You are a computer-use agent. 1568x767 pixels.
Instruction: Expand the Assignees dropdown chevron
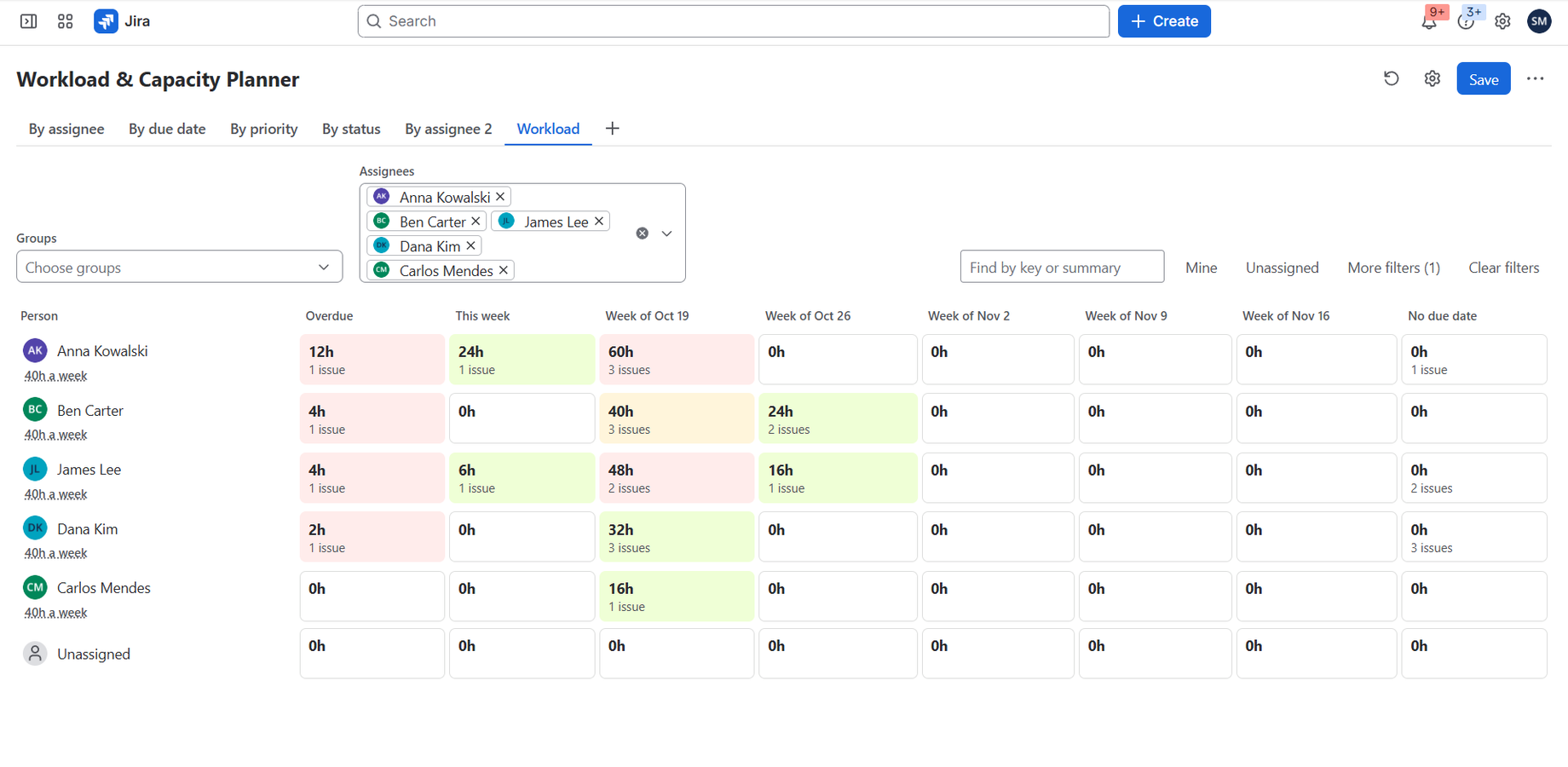(x=667, y=234)
